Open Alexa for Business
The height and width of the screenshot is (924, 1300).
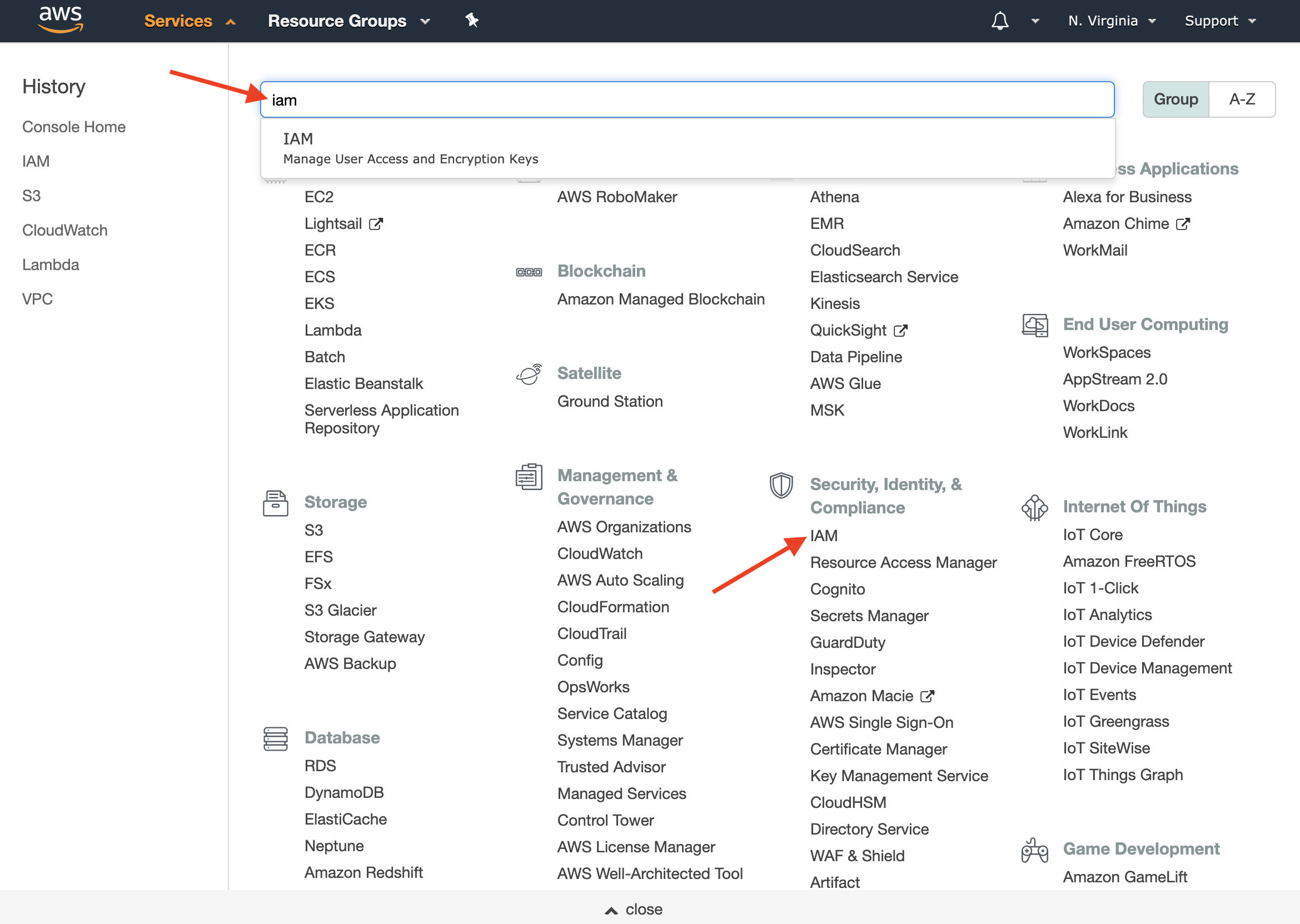click(1127, 197)
